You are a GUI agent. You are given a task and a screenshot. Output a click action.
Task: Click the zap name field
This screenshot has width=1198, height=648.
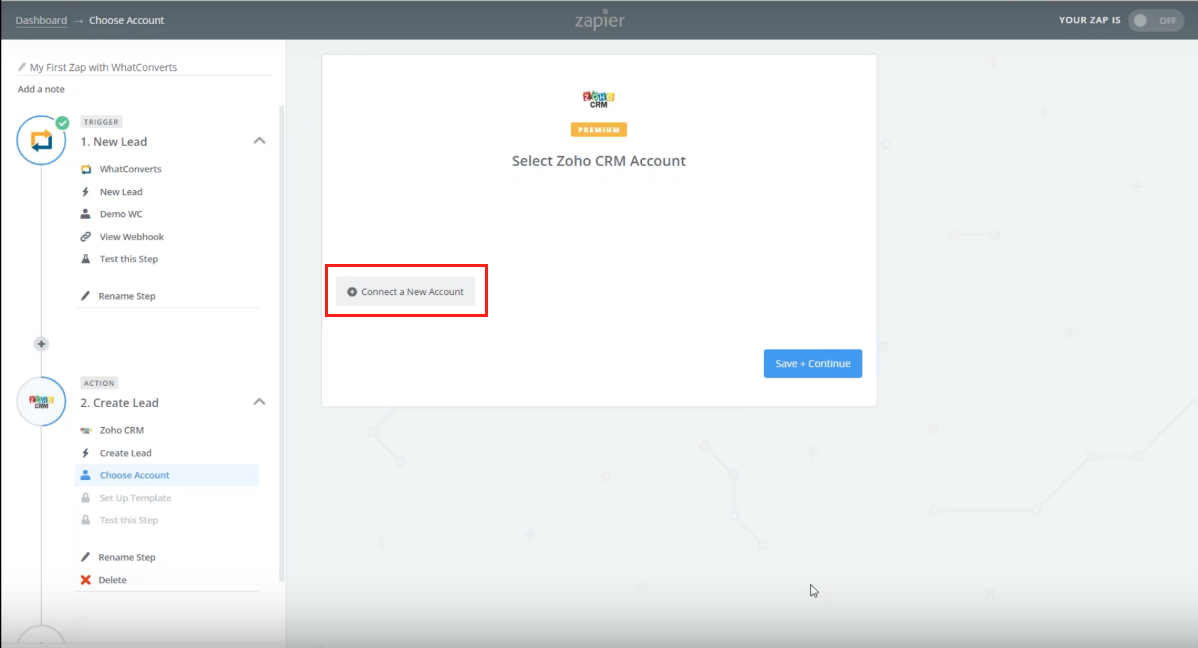[144, 67]
